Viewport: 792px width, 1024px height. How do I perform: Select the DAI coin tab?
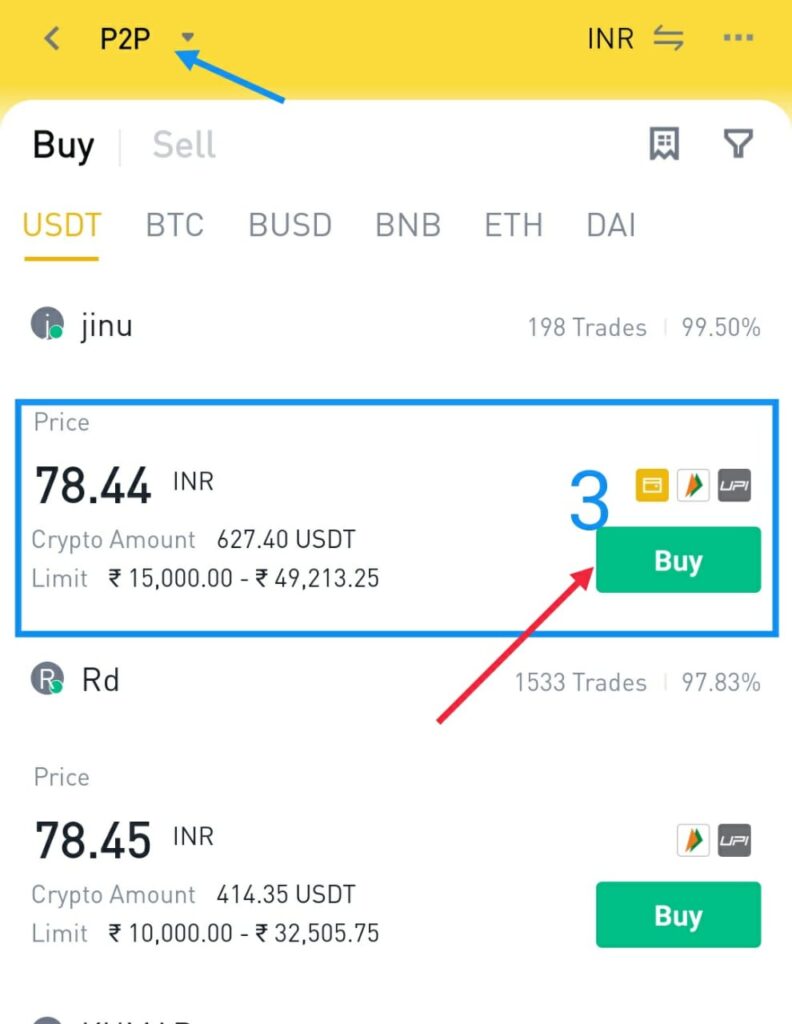tap(611, 225)
